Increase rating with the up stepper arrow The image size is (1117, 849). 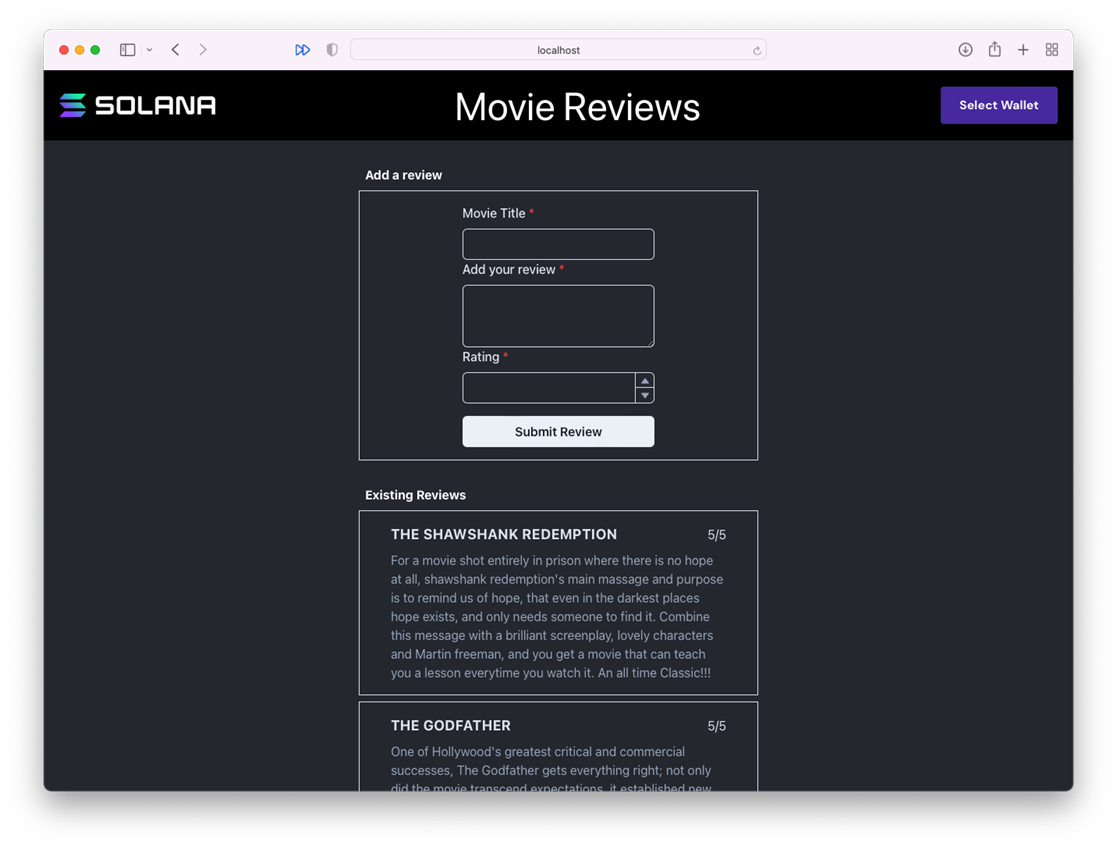tap(645, 381)
